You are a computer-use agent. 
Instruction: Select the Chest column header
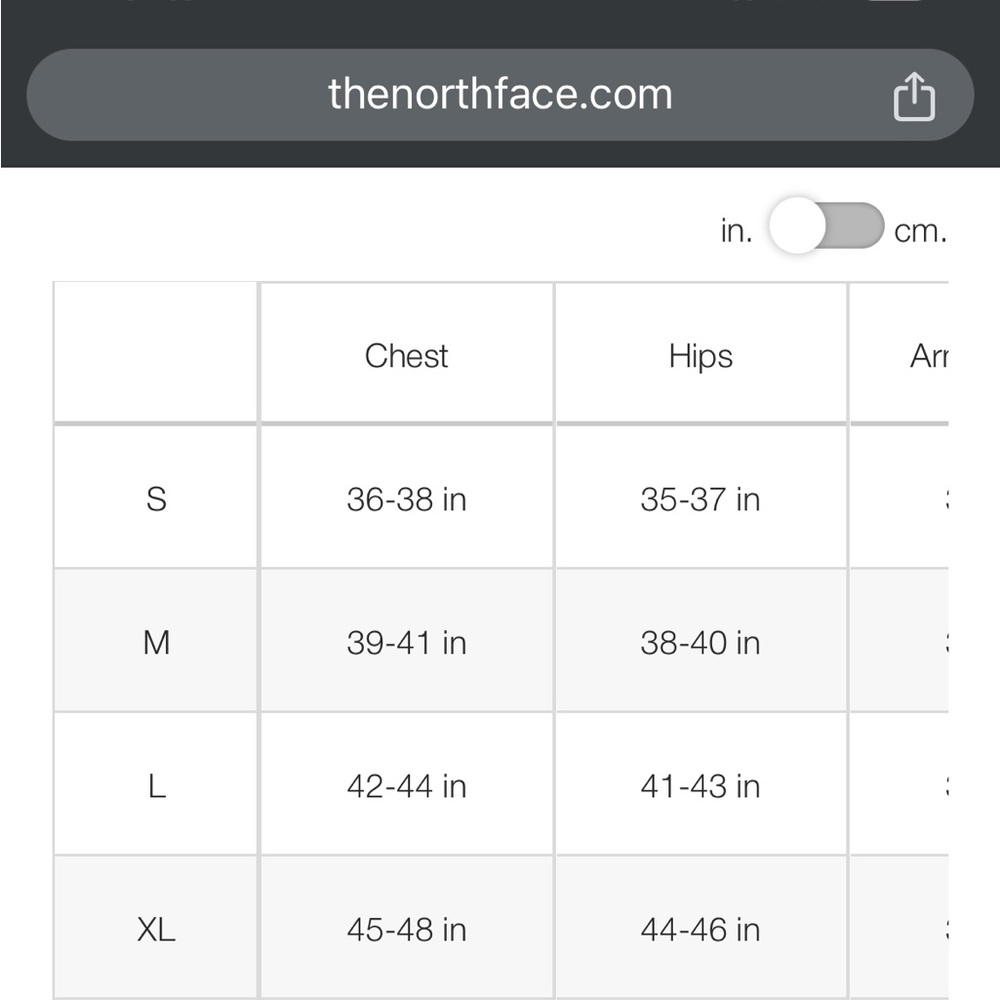(406, 353)
